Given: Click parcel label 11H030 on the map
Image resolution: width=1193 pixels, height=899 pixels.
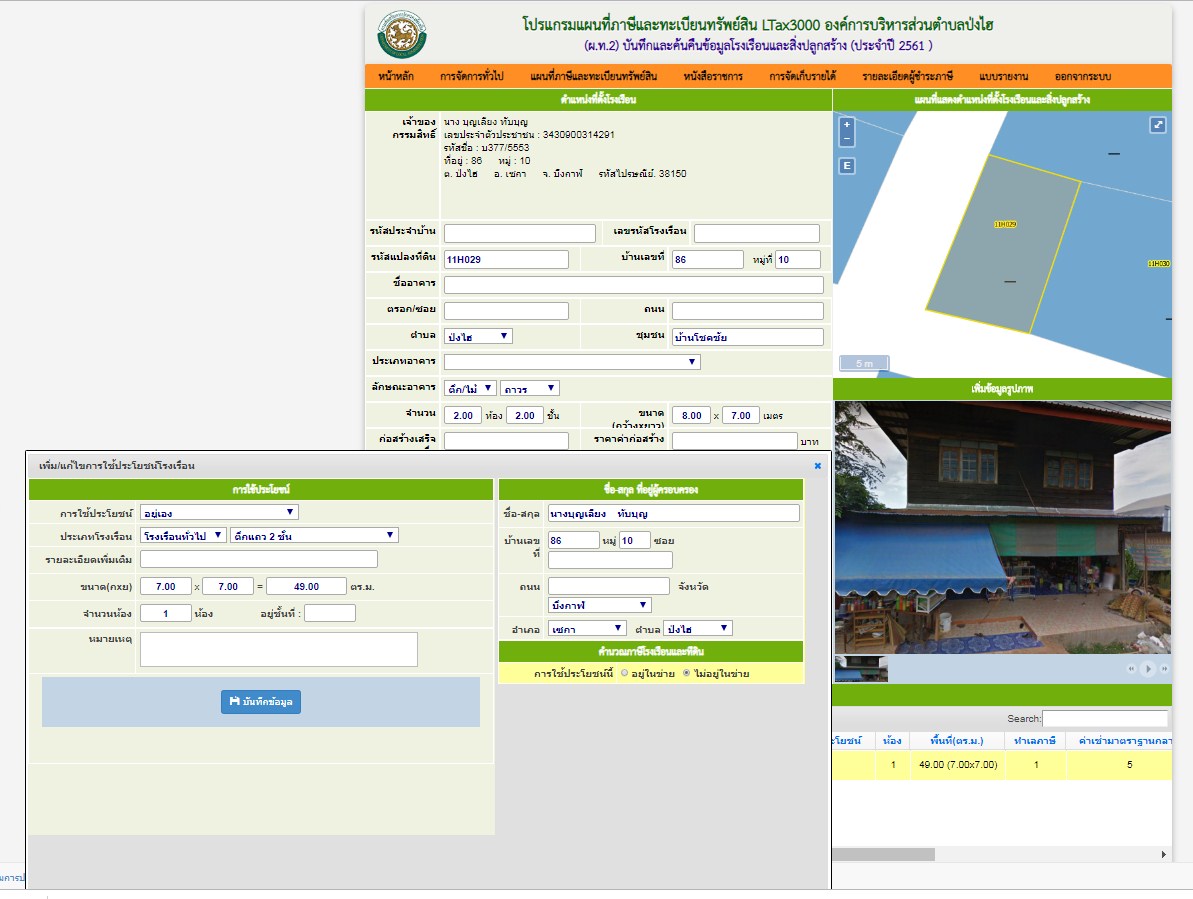Looking at the screenshot, I should 1159,264.
